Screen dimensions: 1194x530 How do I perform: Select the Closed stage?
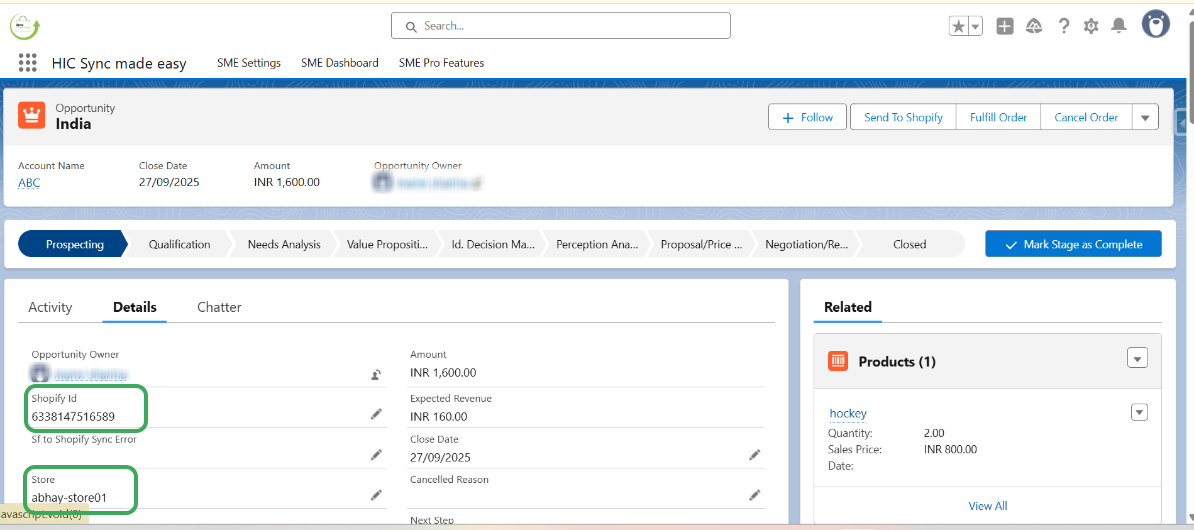coord(910,244)
